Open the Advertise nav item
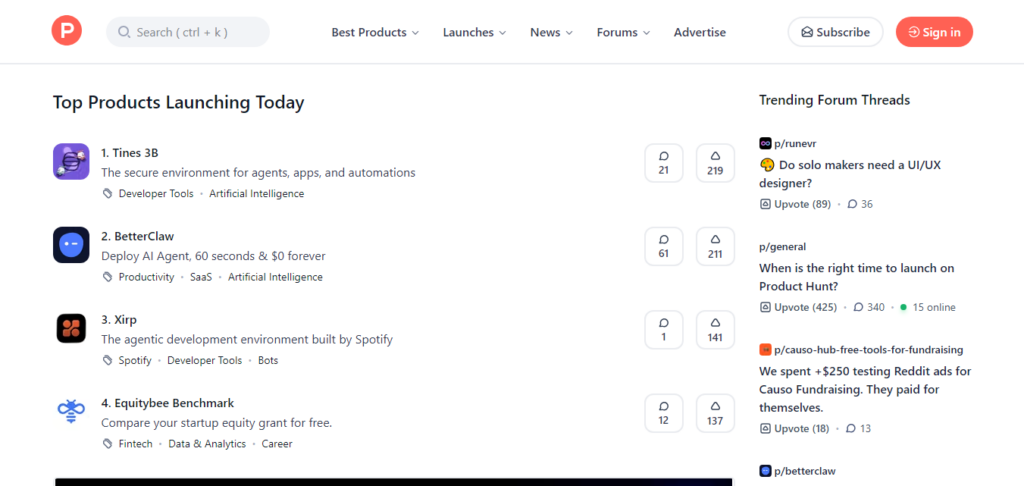This screenshot has height=486, width=1024. pos(699,32)
